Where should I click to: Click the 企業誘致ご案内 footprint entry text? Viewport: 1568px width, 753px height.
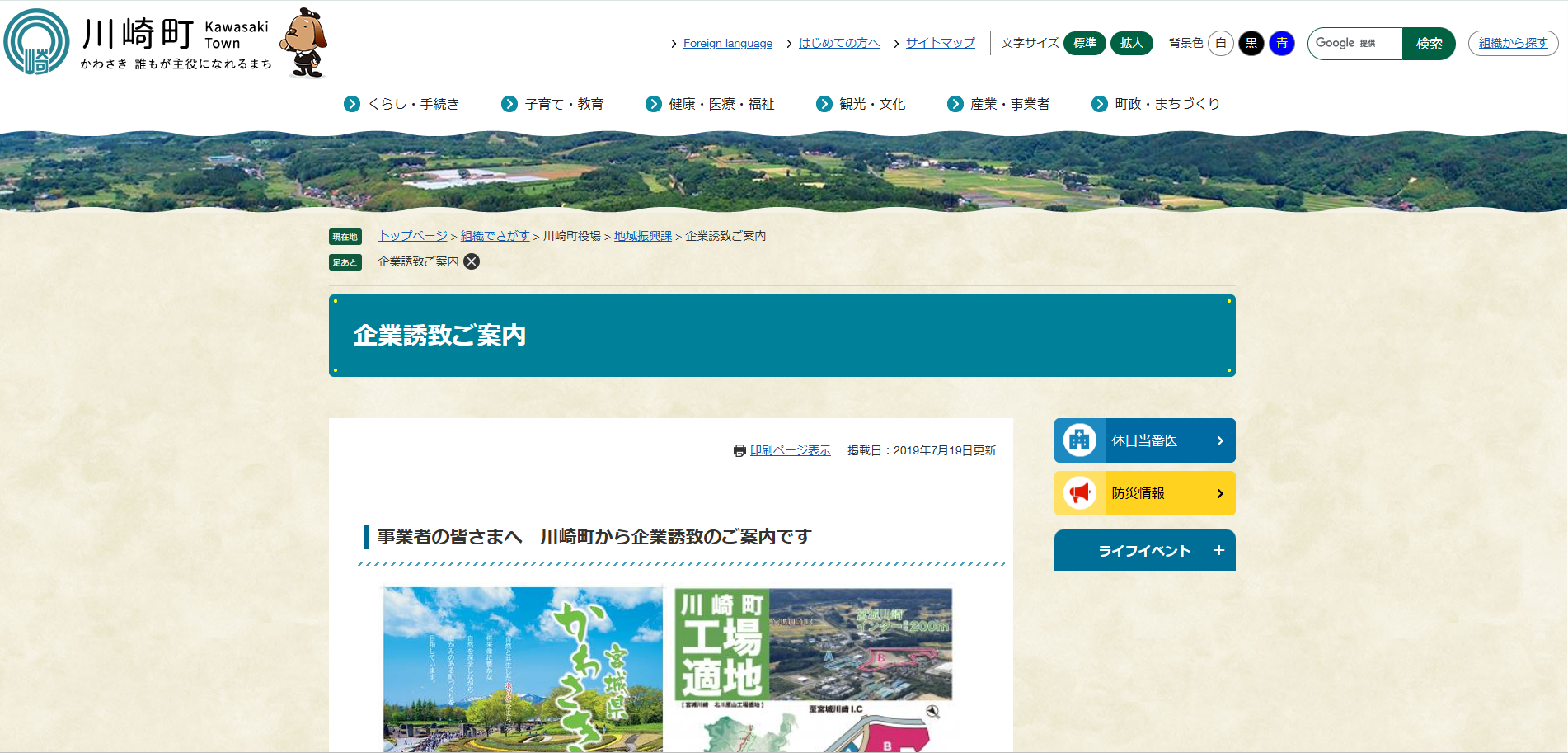(418, 261)
